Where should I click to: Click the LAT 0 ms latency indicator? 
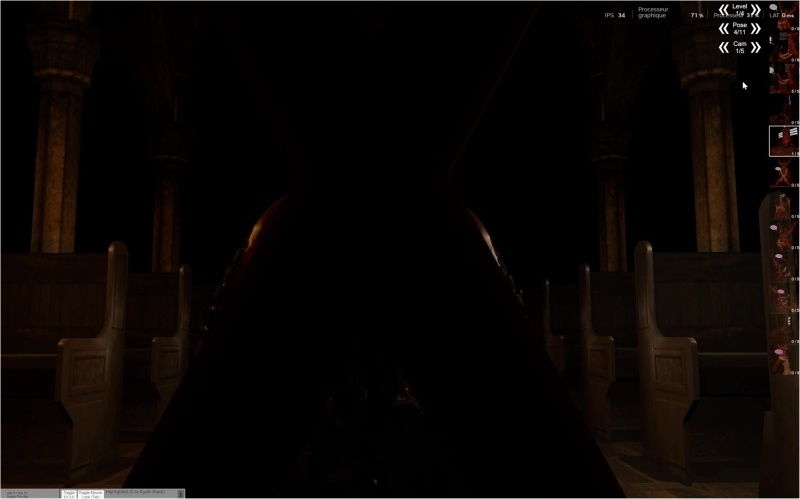(x=781, y=15)
